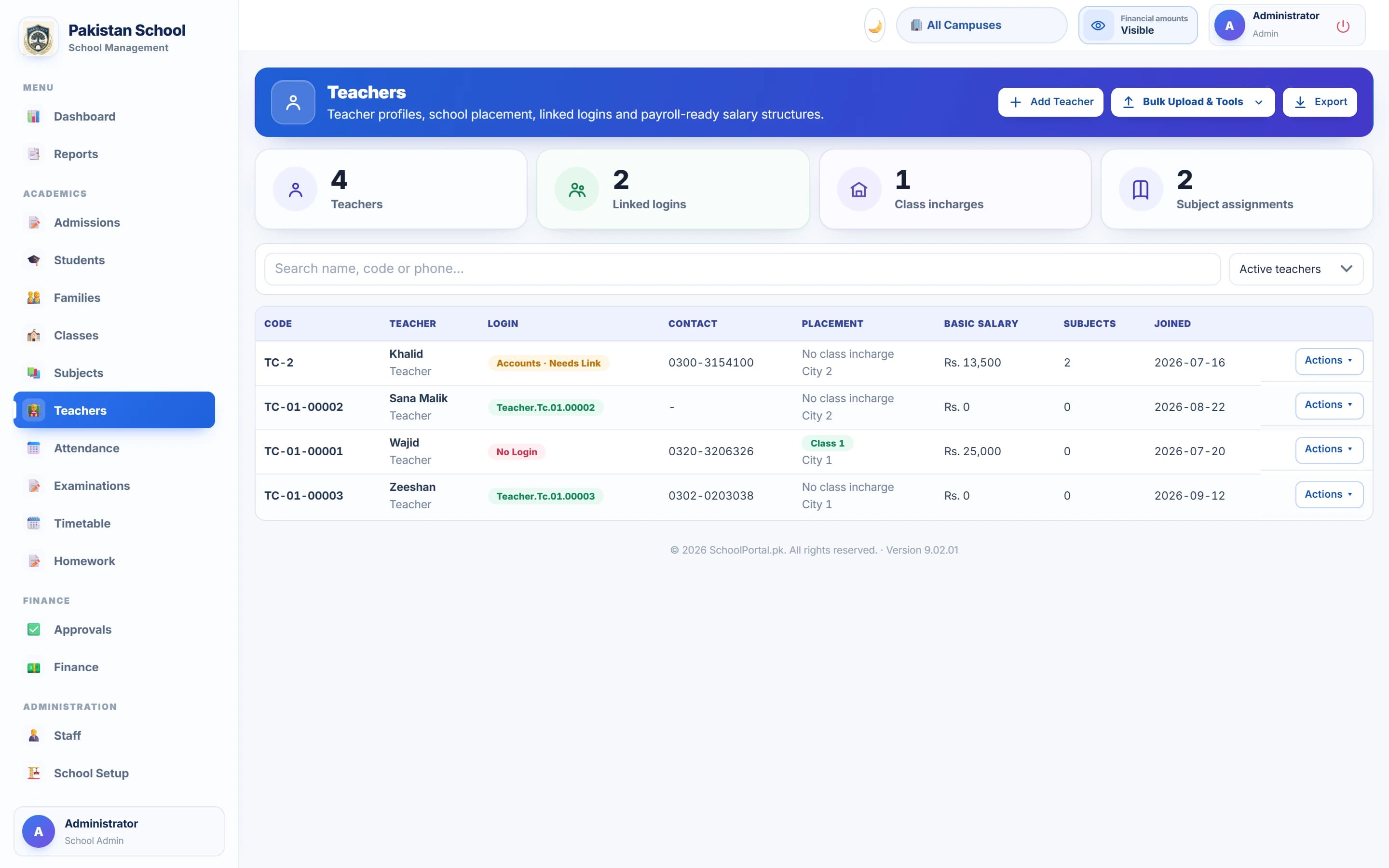Click the Examinations sidebar icon

(x=34, y=486)
